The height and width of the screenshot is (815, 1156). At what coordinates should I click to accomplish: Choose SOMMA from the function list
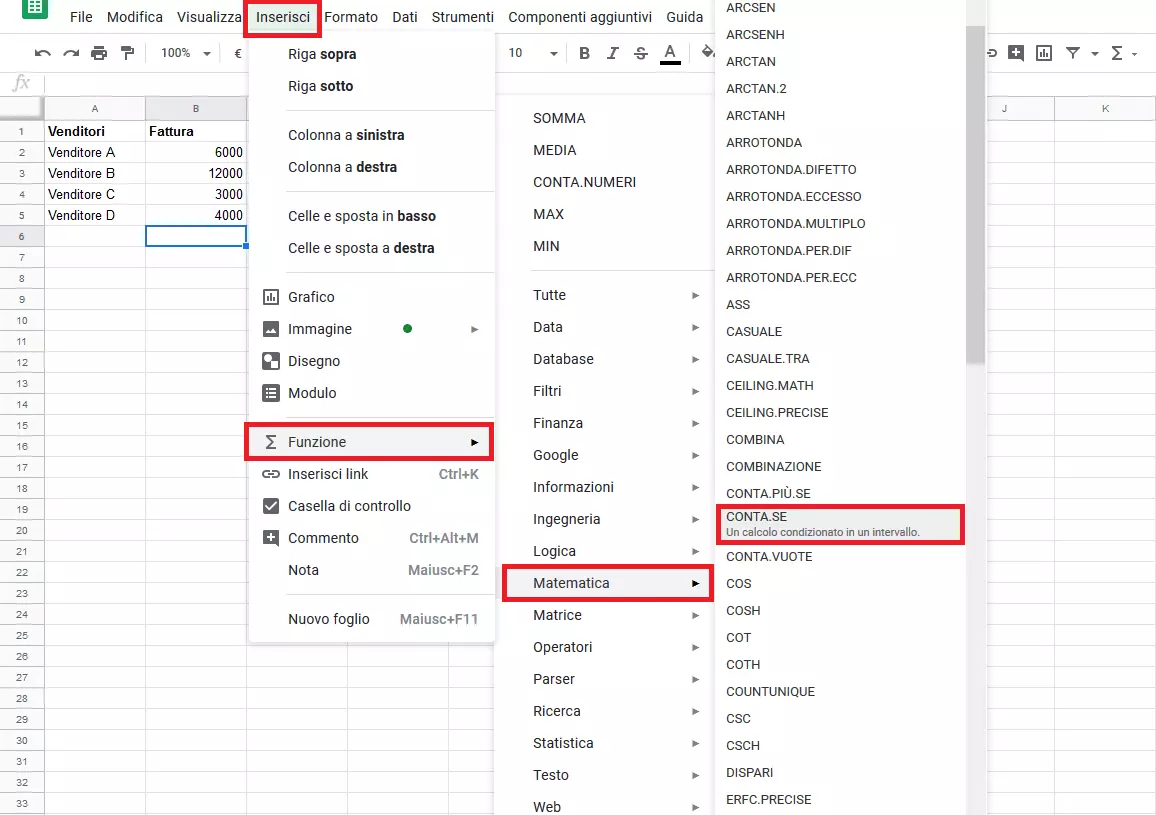point(559,118)
